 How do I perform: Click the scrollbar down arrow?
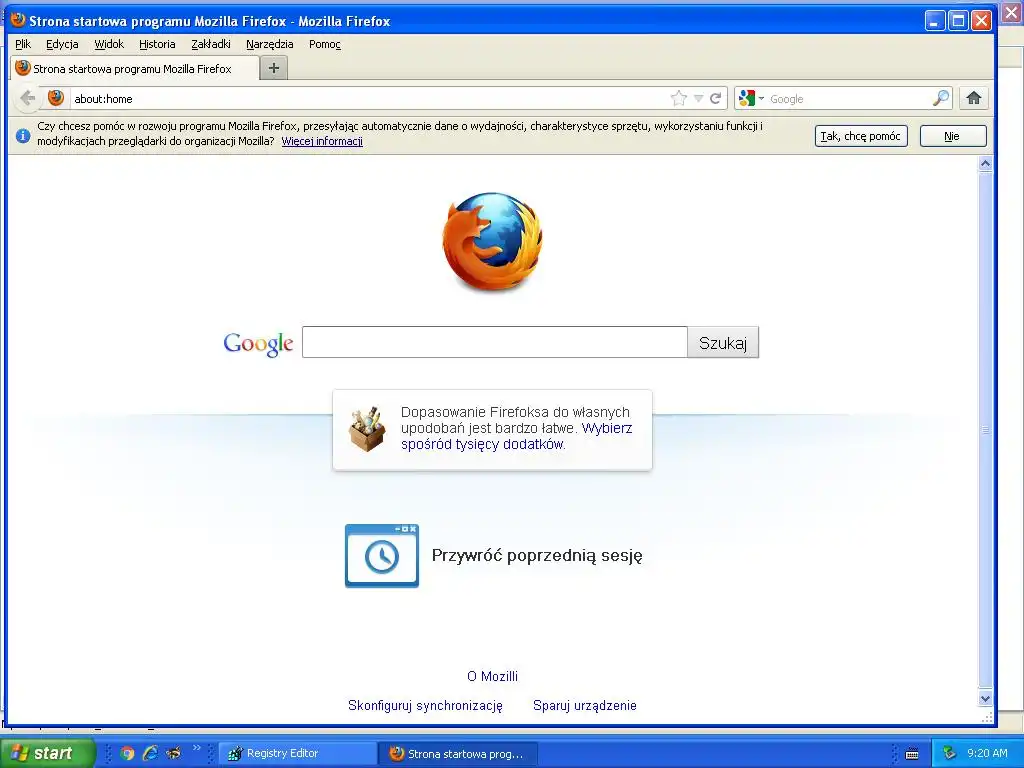985,699
